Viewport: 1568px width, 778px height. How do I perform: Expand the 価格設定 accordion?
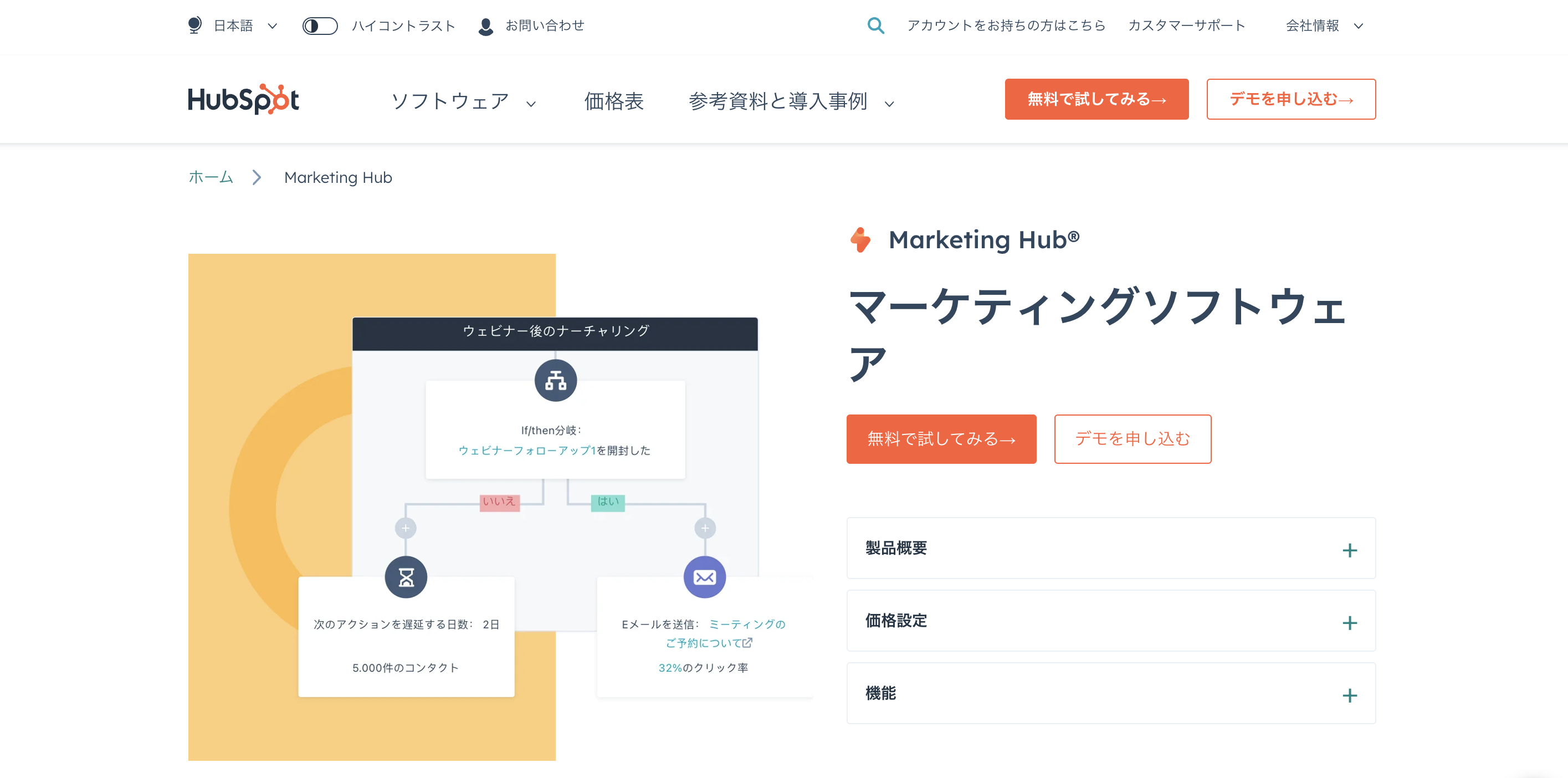(x=1111, y=620)
